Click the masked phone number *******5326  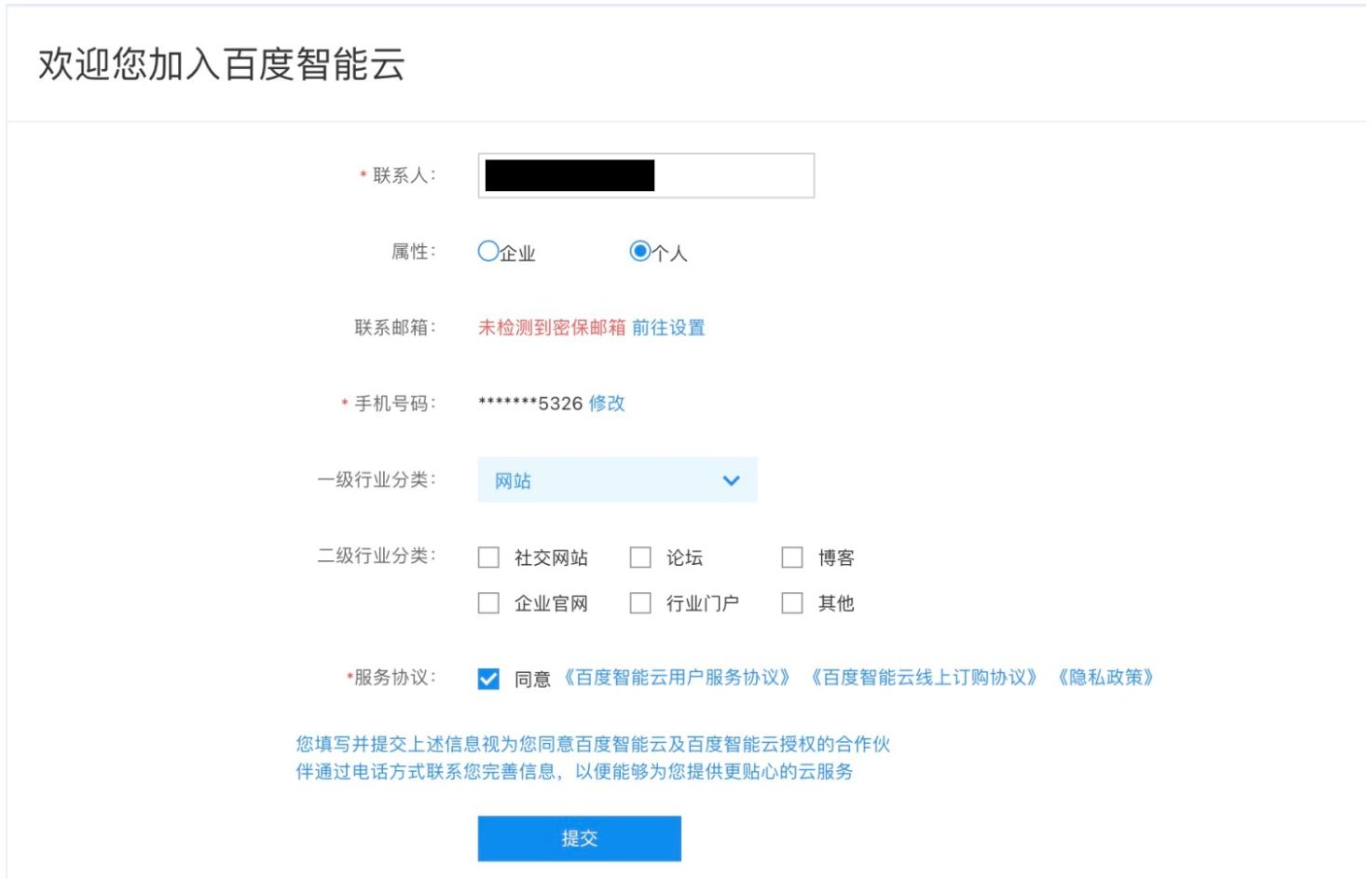click(530, 404)
